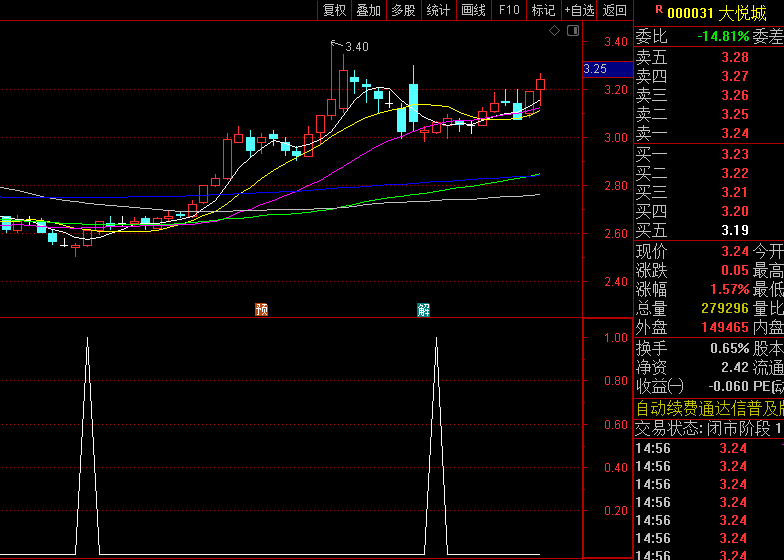Add stock via +自选 button
The height and width of the screenshot is (560, 784).
(x=580, y=10)
